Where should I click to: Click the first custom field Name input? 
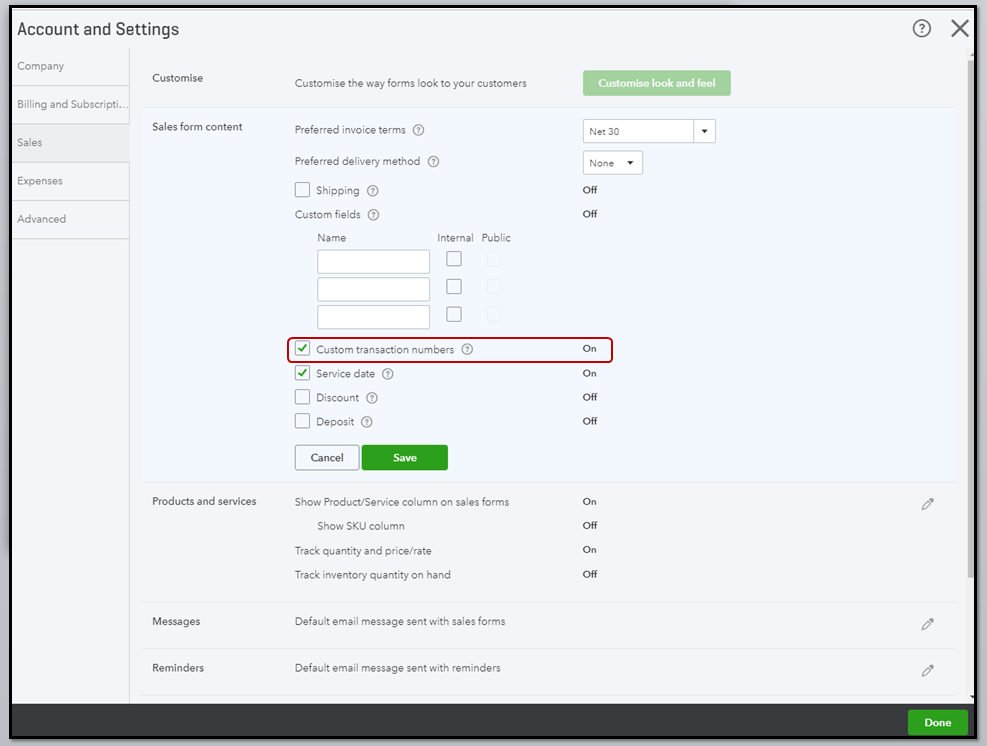point(373,262)
